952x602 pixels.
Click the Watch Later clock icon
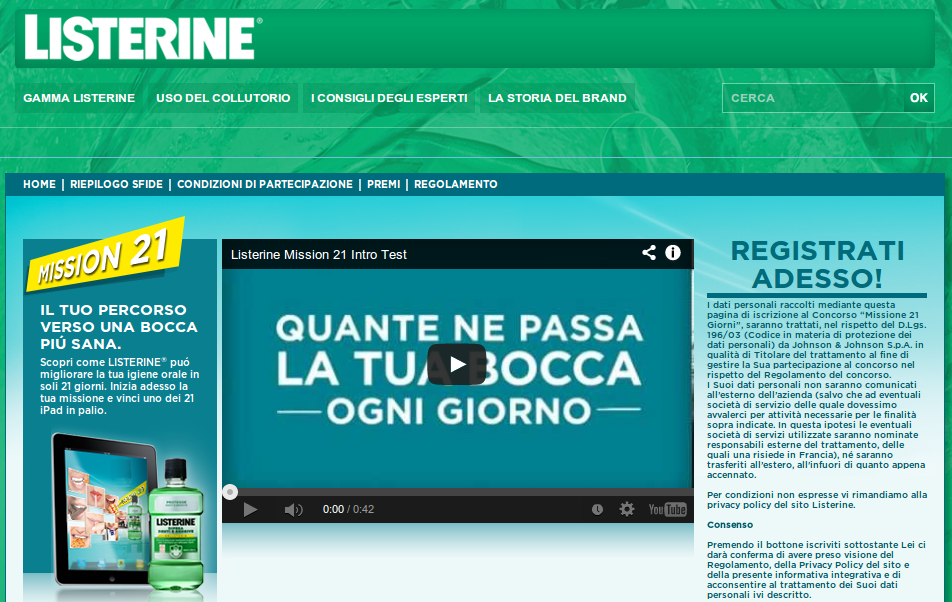coord(597,509)
